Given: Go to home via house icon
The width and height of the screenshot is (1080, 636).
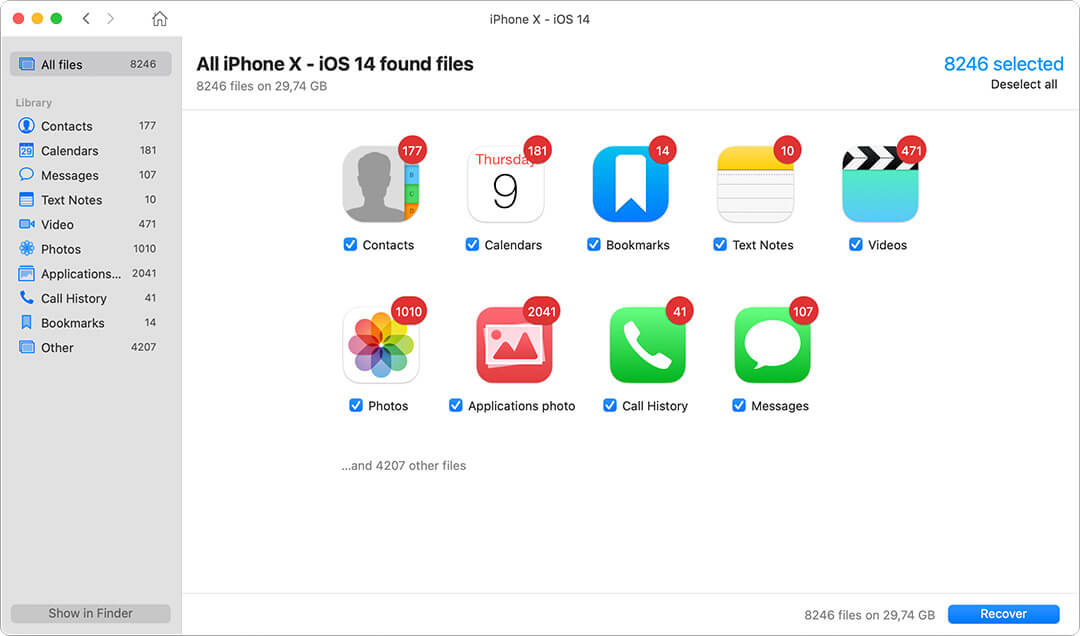Looking at the screenshot, I should point(159,19).
